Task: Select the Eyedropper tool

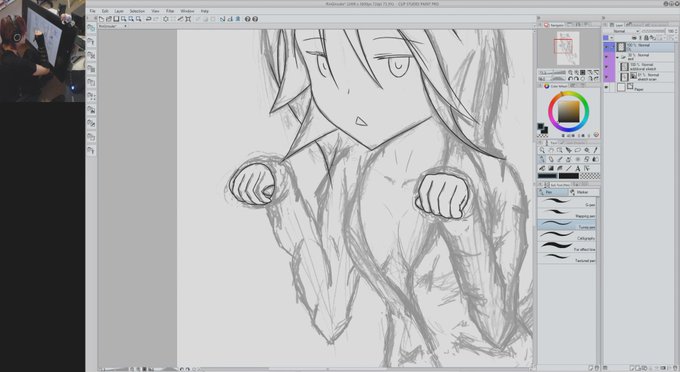Action: 595,150
